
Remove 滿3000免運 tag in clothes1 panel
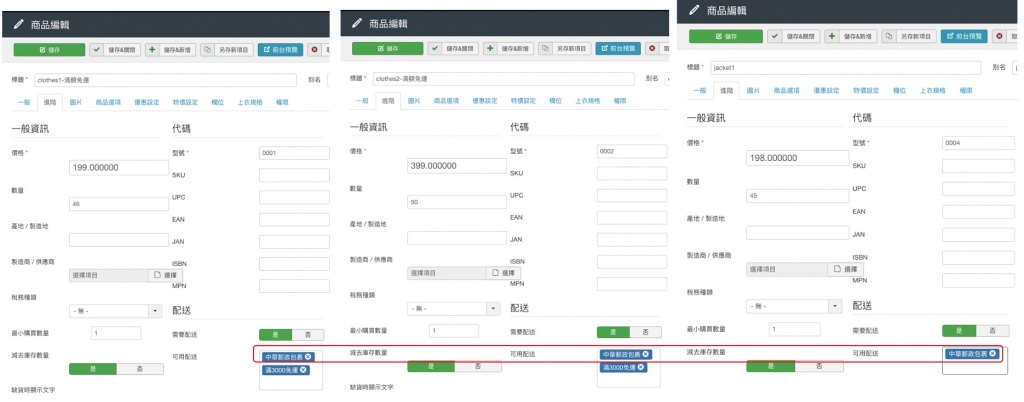305,370
